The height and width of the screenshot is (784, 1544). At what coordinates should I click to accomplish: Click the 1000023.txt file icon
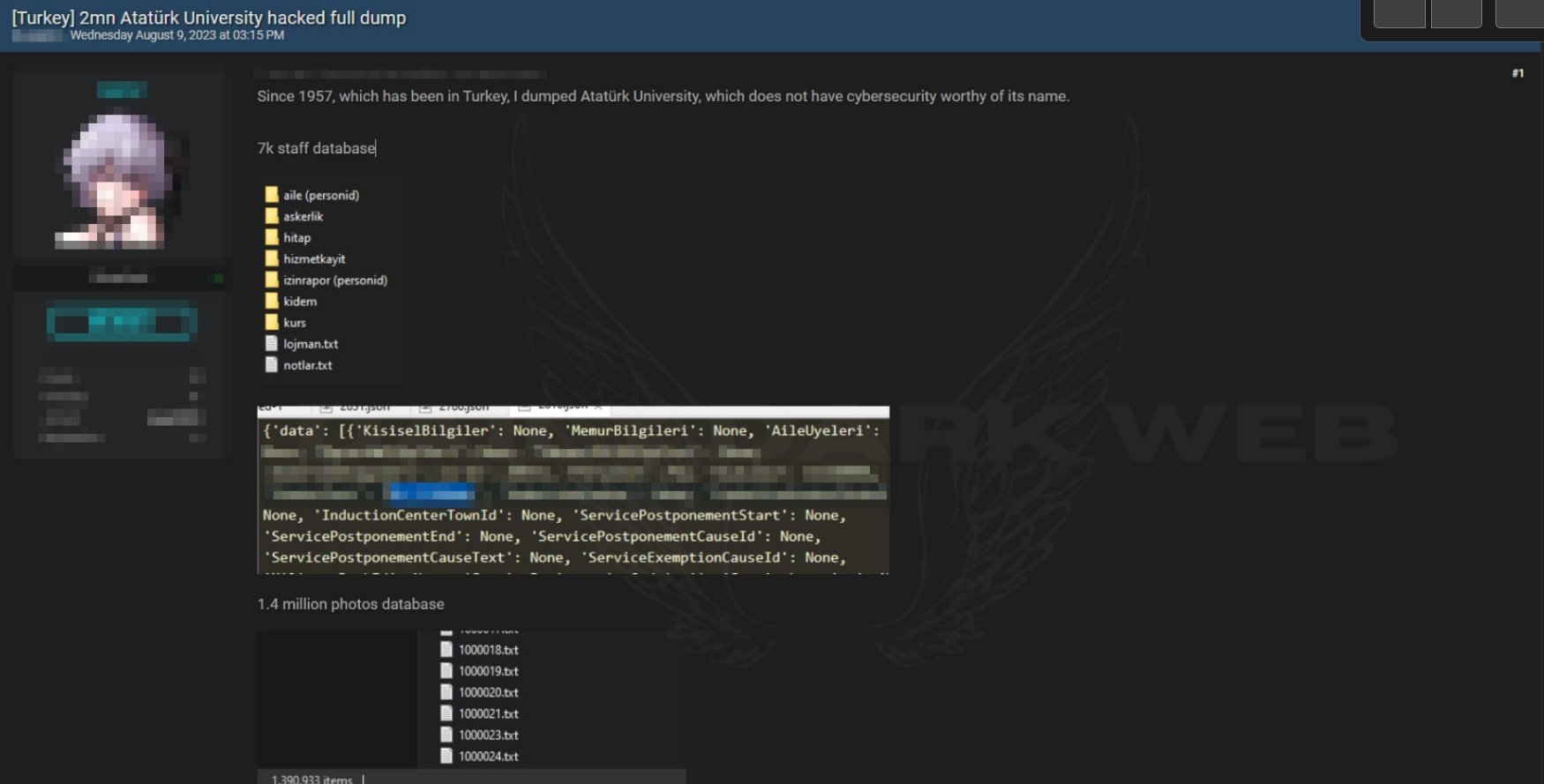click(446, 735)
